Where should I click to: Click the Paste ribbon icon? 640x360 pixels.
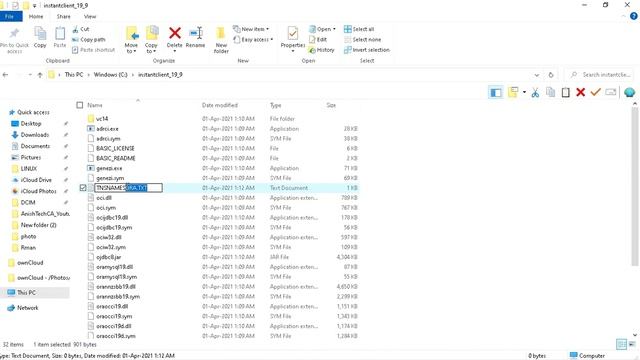coord(60,33)
